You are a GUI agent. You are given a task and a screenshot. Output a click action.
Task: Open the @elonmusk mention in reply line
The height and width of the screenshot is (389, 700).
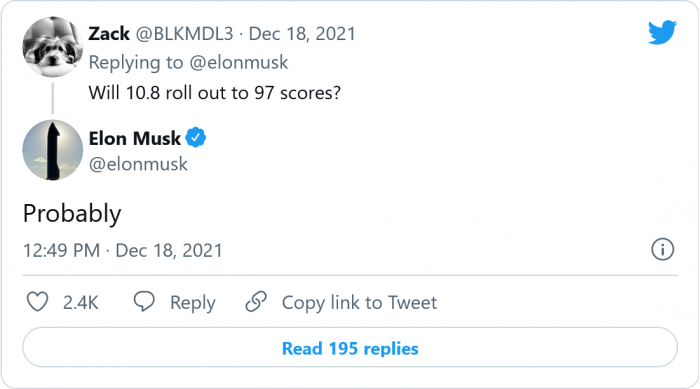239,63
